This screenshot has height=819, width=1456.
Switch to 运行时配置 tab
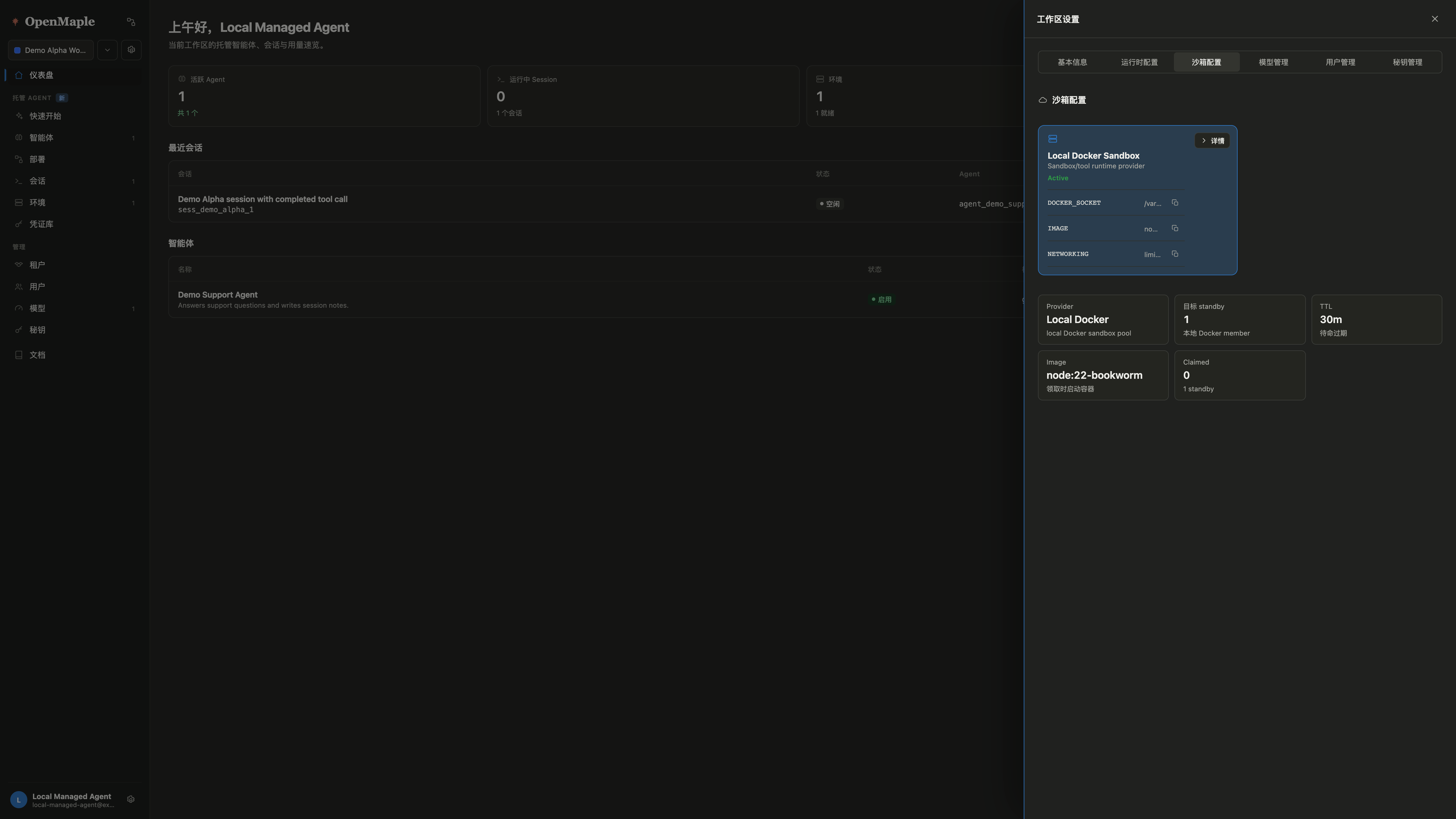[x=1139, y=62]
